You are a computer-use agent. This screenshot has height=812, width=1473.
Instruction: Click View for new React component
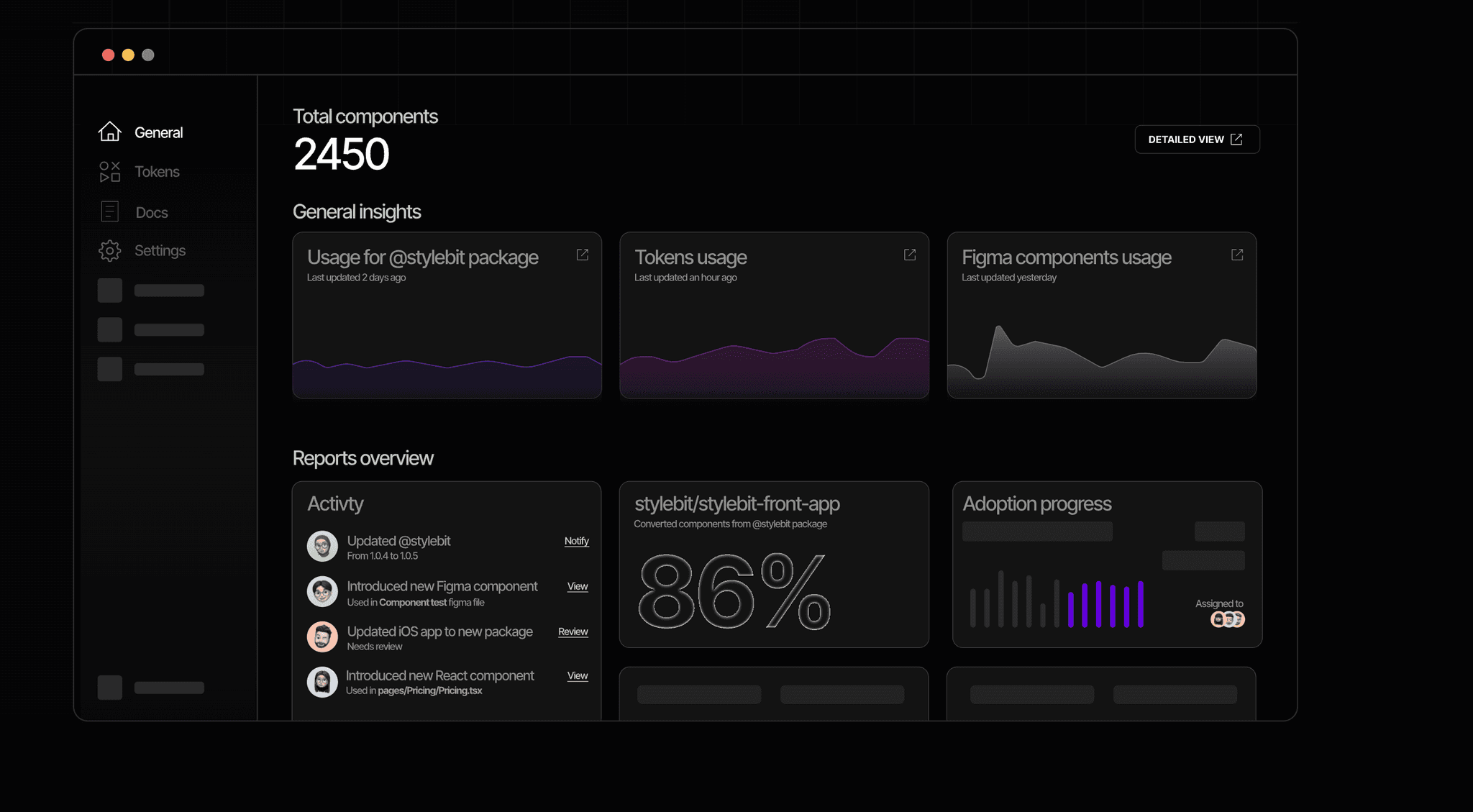coord(578,675)
